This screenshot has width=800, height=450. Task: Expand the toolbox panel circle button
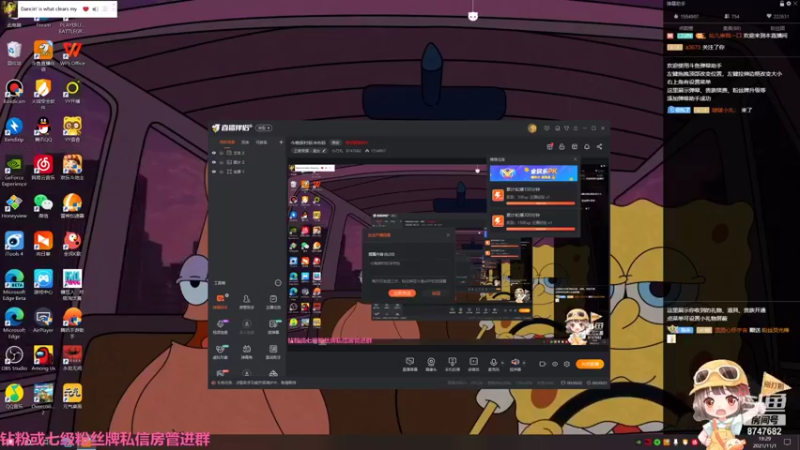click(278, 283)
